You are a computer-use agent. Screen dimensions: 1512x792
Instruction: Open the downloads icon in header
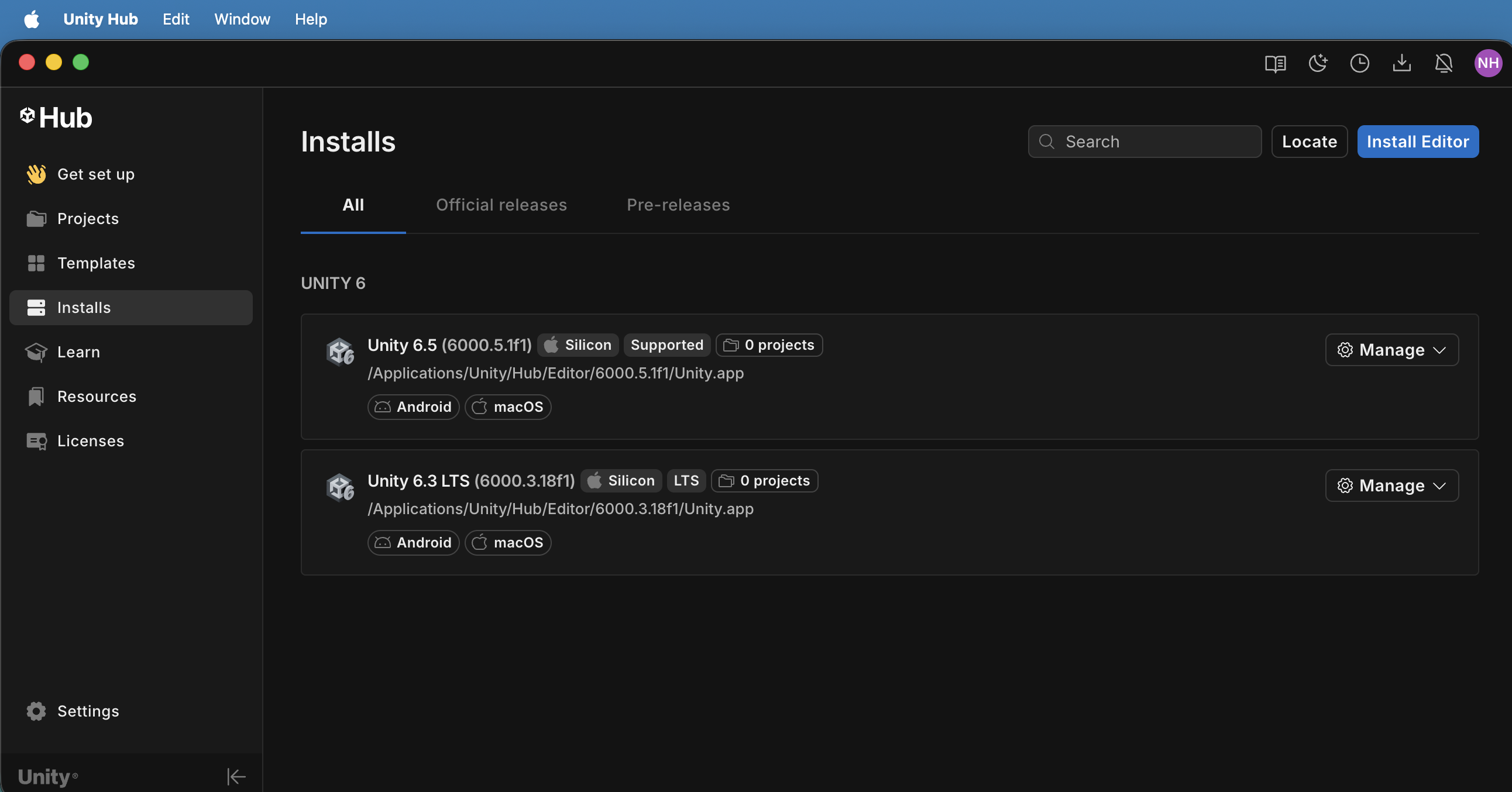click(x=1401, y=63)
